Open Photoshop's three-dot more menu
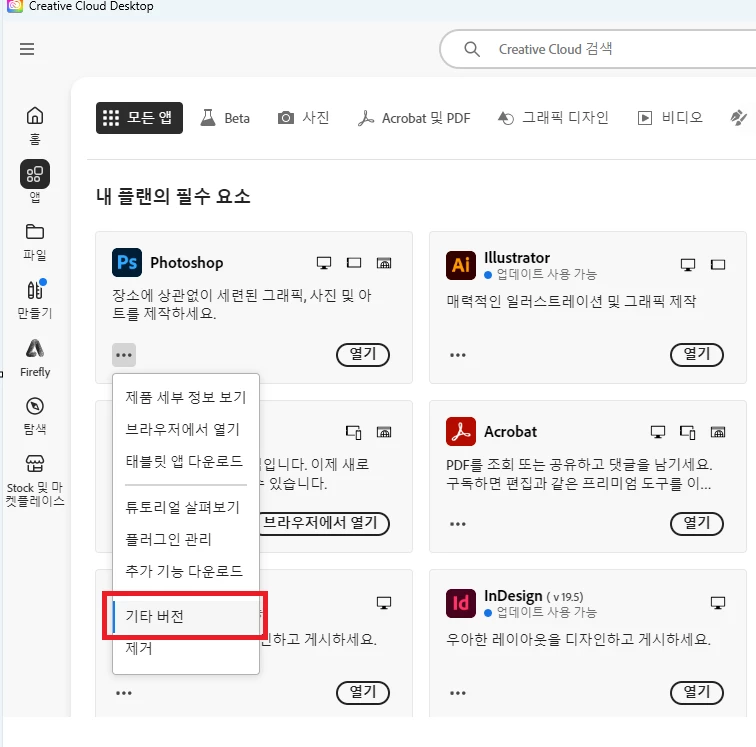 (x=124, y=355)
